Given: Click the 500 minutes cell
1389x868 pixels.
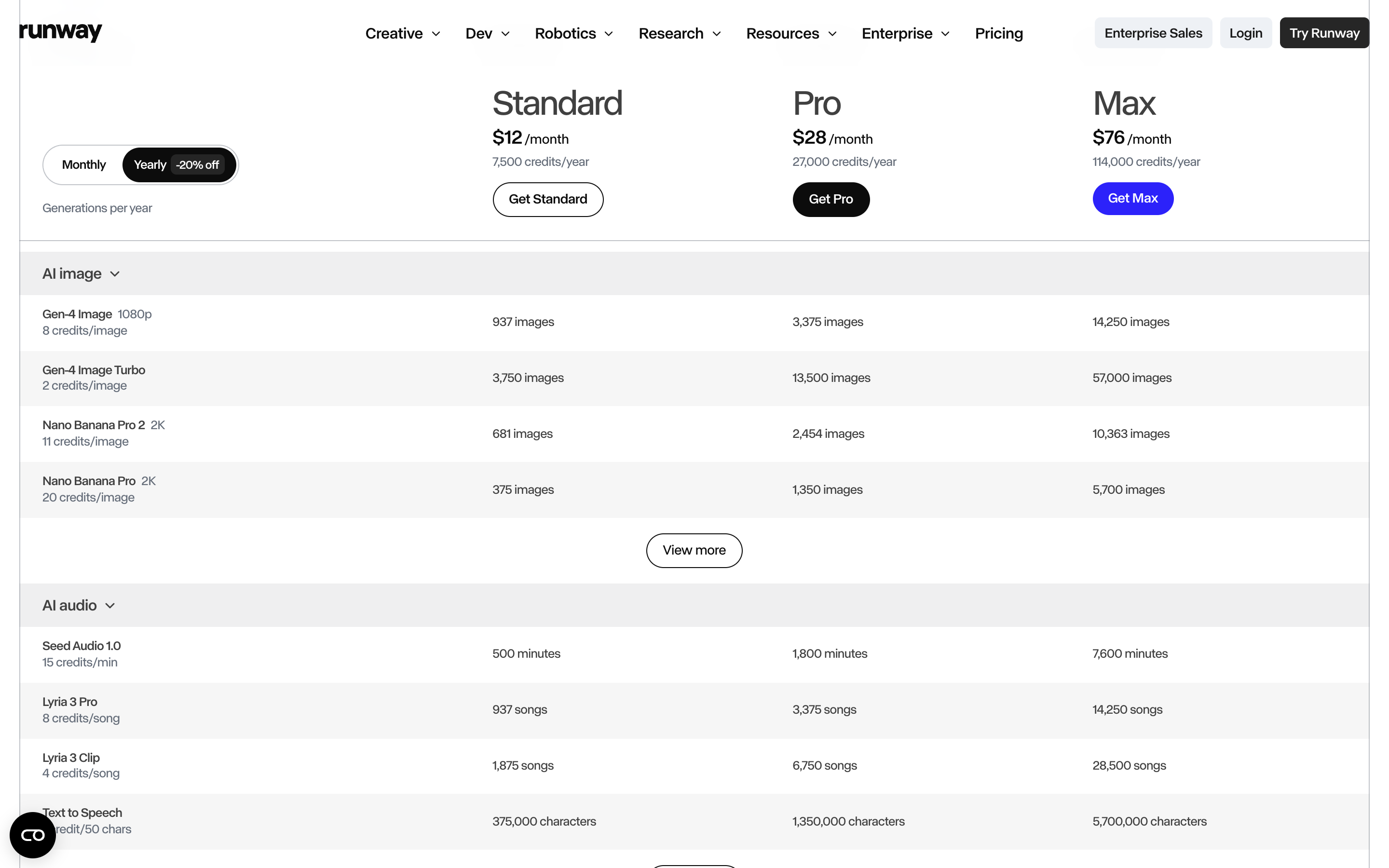Looking at the screenshot, I should tap(526, 654).
